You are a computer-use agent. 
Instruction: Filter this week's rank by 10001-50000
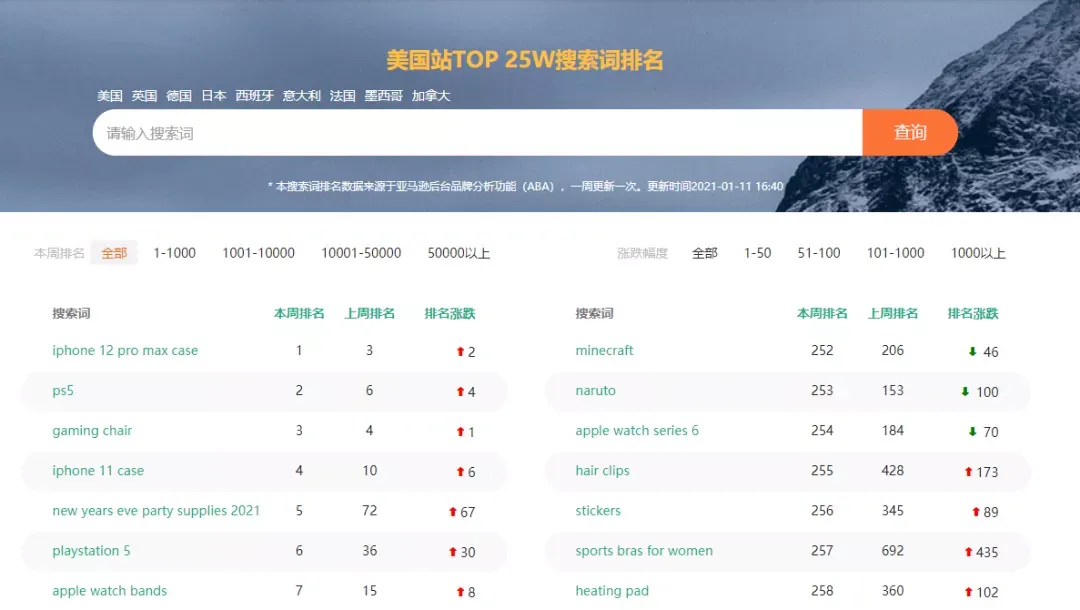[x=361, y=253]
